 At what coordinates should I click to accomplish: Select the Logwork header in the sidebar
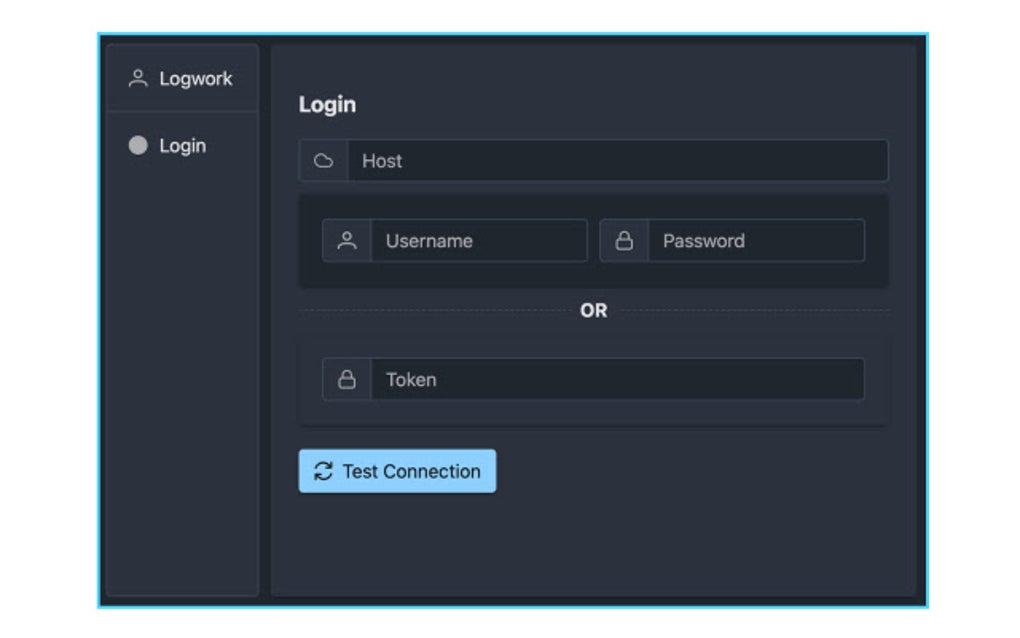tap(196, 78)
